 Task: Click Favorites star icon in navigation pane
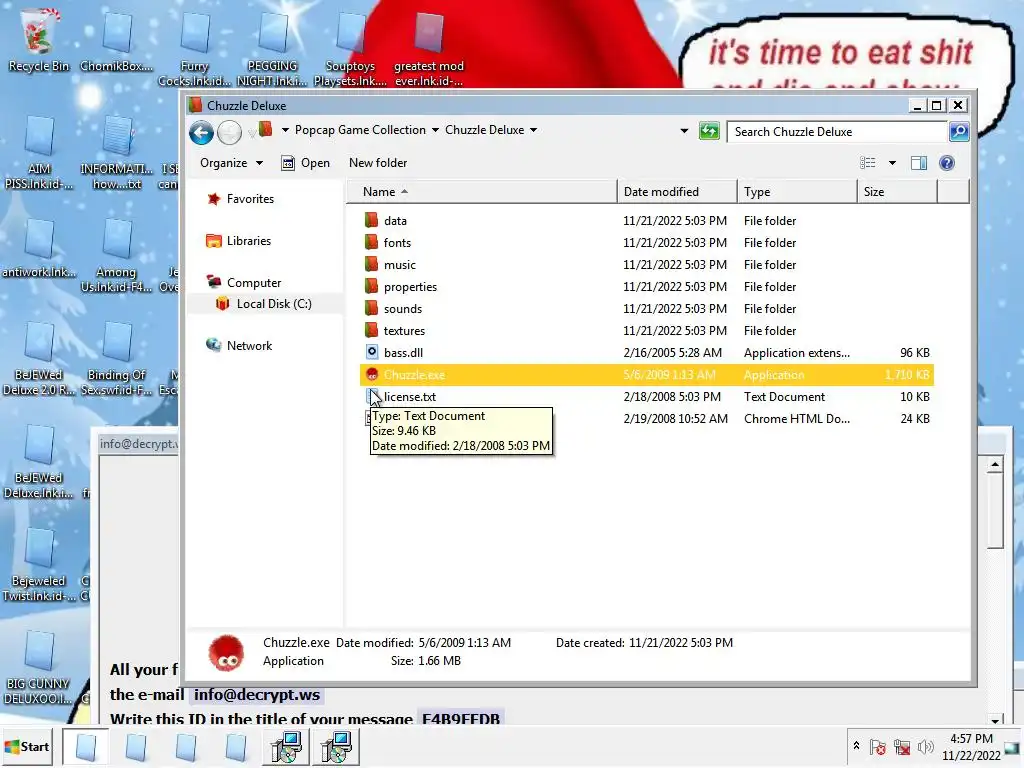tap(214, 199)
